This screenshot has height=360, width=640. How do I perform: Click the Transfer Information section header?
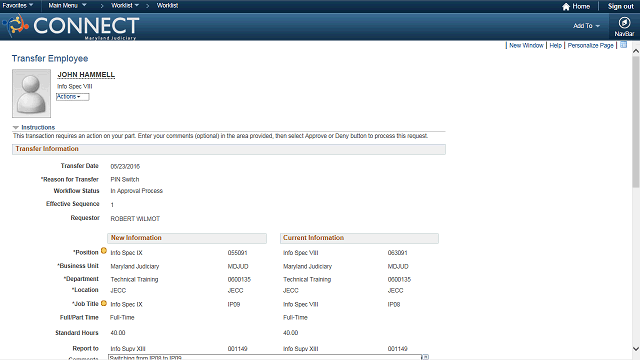pos(229,149)
